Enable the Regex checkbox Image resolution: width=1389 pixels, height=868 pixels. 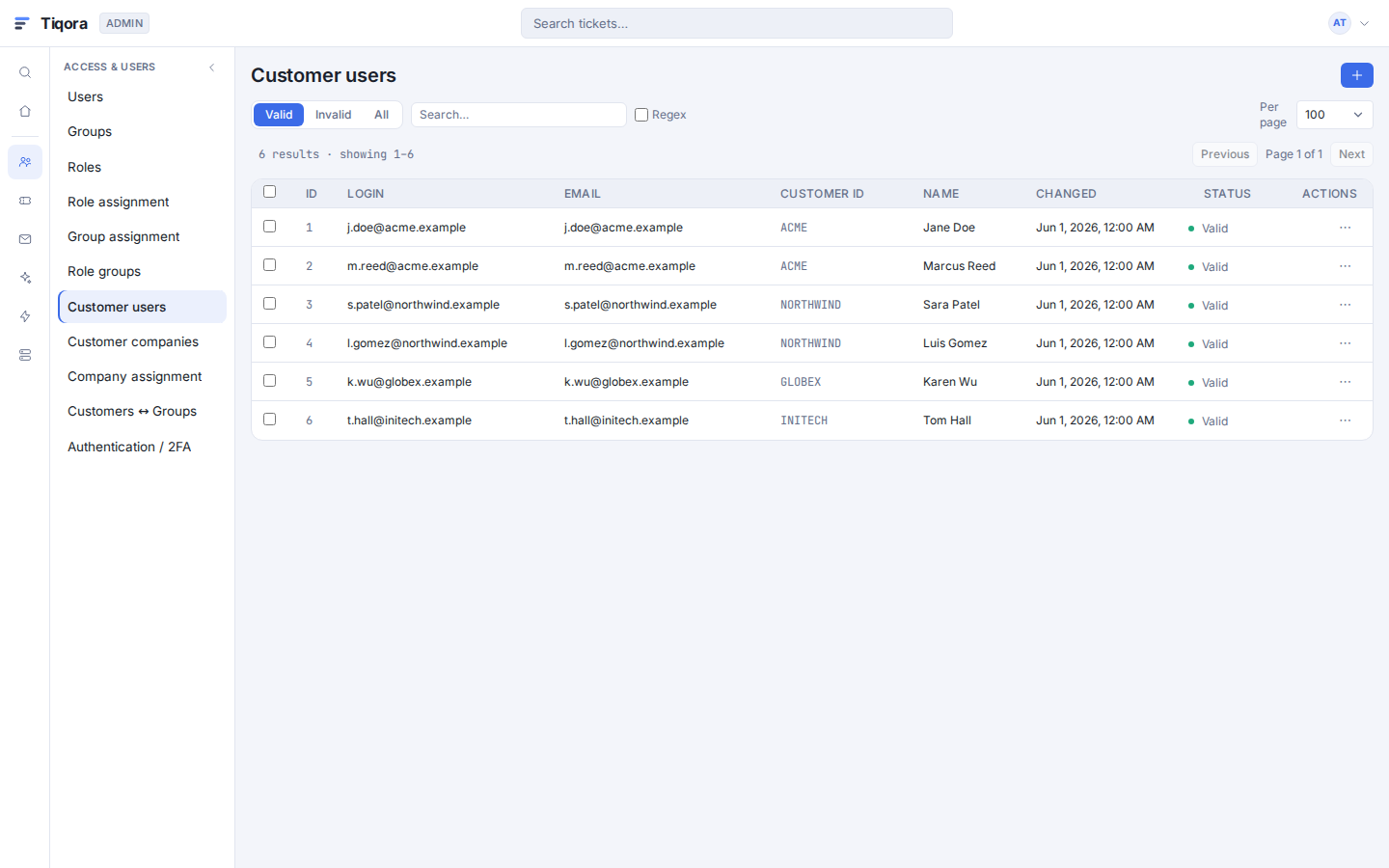pyautogui.click(x=641, y=115)
